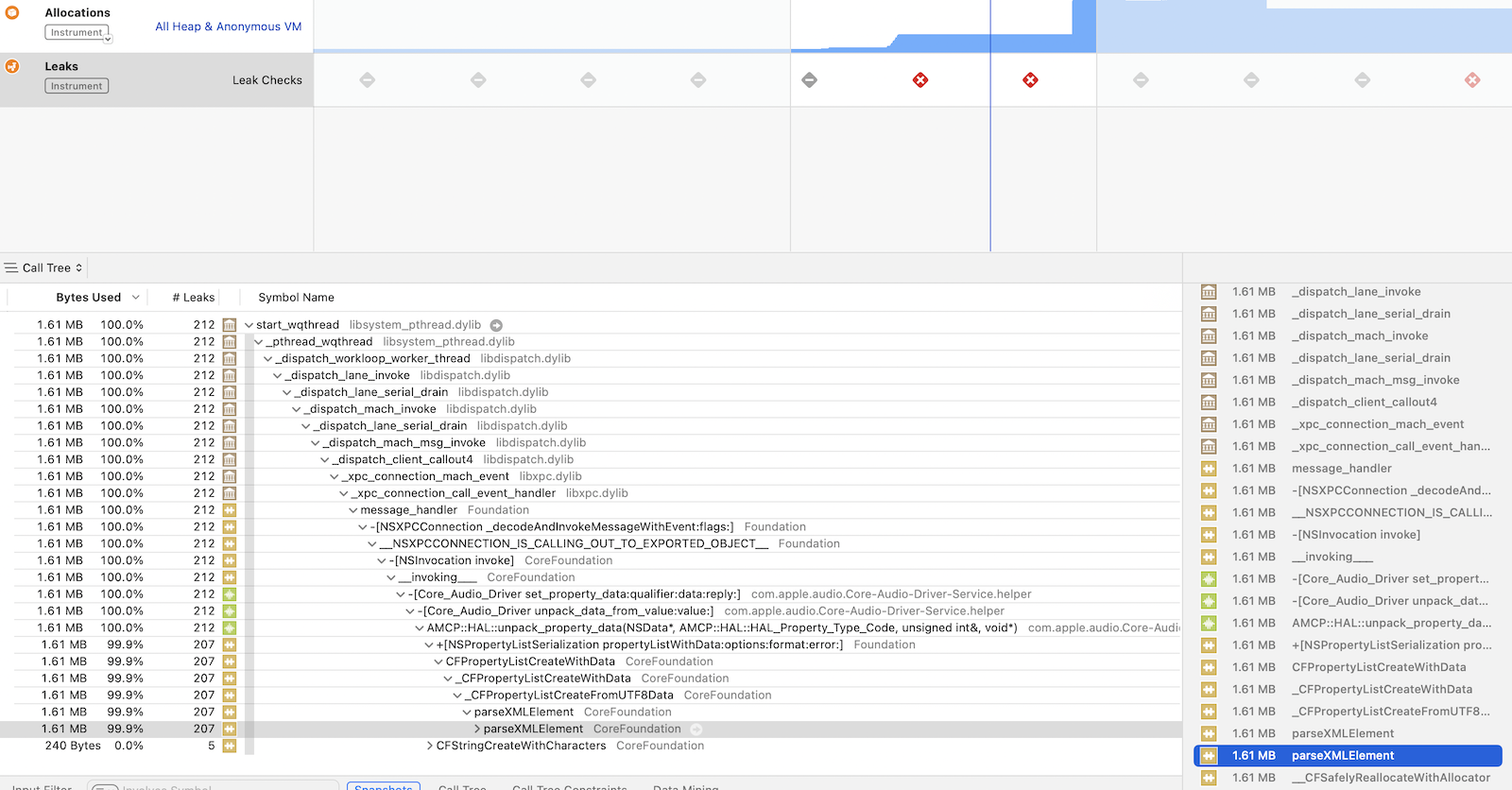Image resolution: width=1512 pixels, height=790 pixels.
Task: Click the focus arrow on highlighted parseXMLElement row
Action: click(696, 730)
